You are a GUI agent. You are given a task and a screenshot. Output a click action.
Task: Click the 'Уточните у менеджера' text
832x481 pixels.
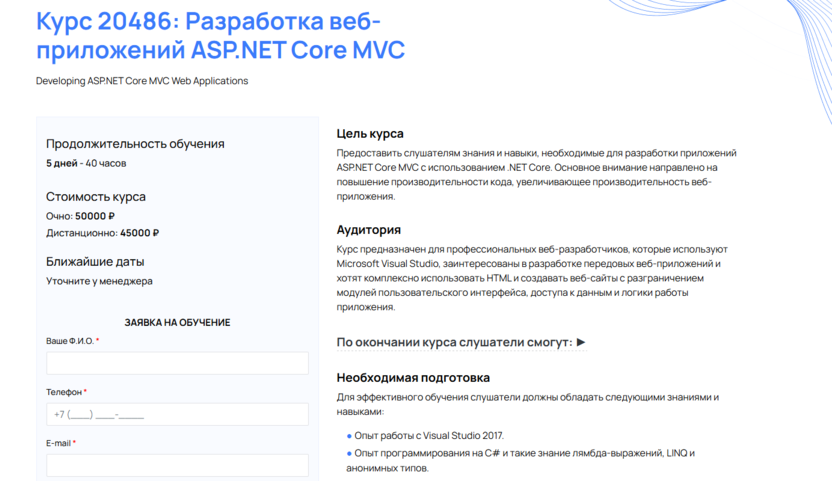[99, 281]
